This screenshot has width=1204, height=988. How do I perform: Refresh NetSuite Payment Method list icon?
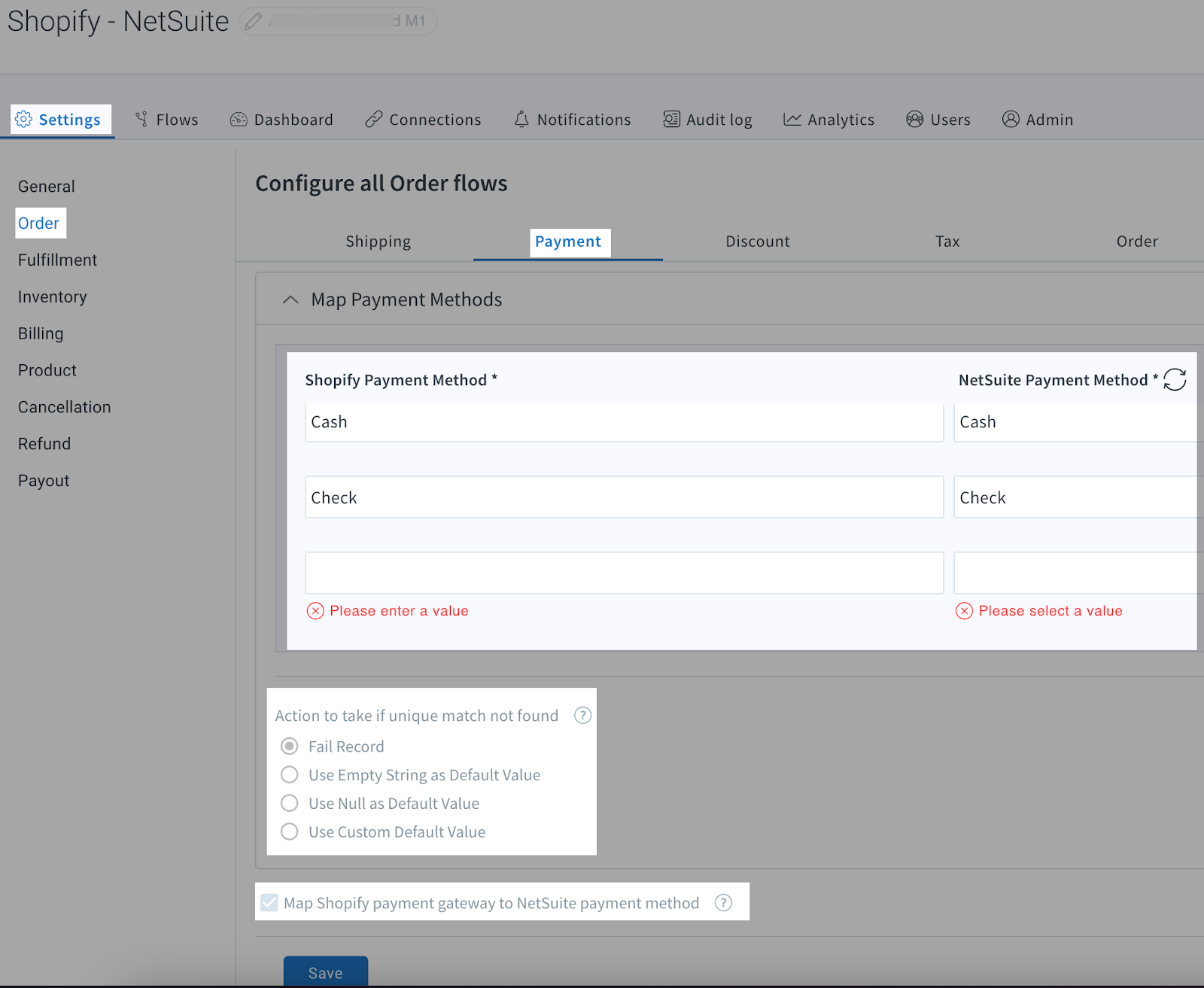(1175, 380)
